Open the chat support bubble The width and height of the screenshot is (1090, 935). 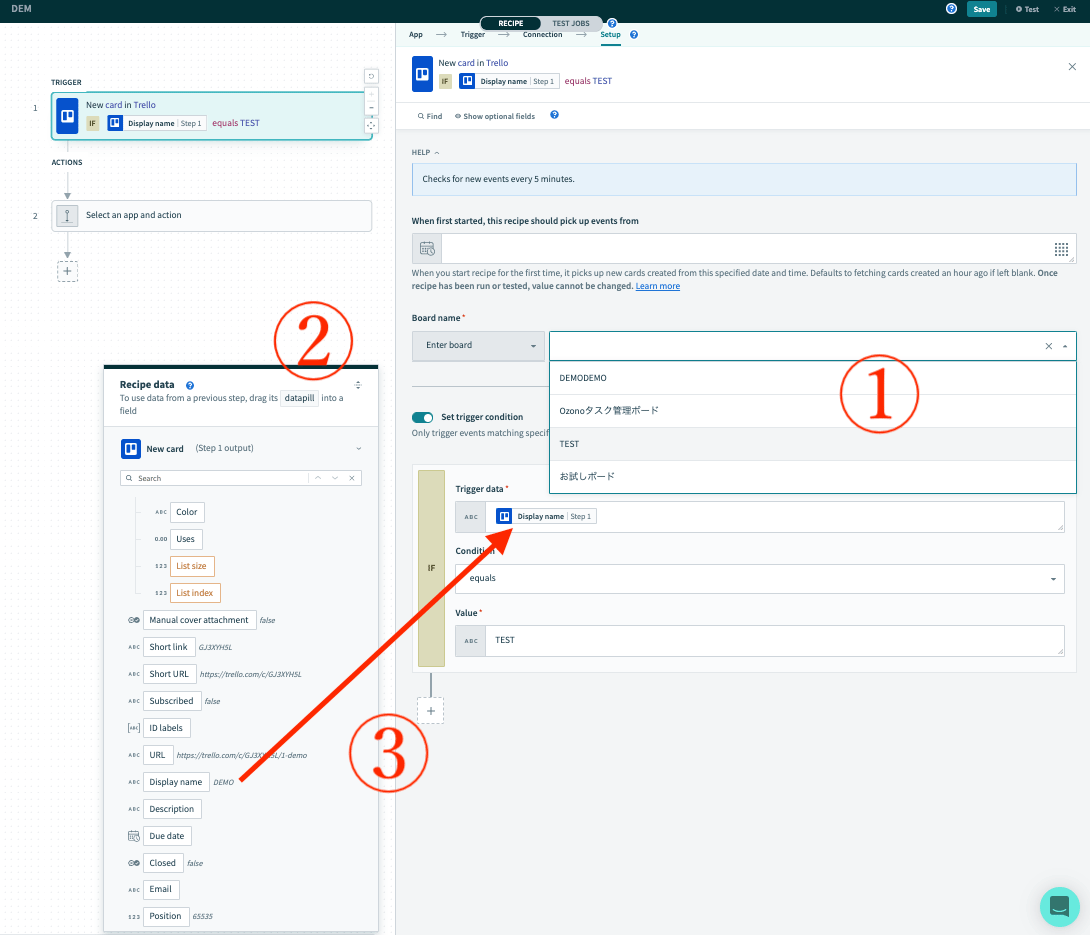point(1059,906)
